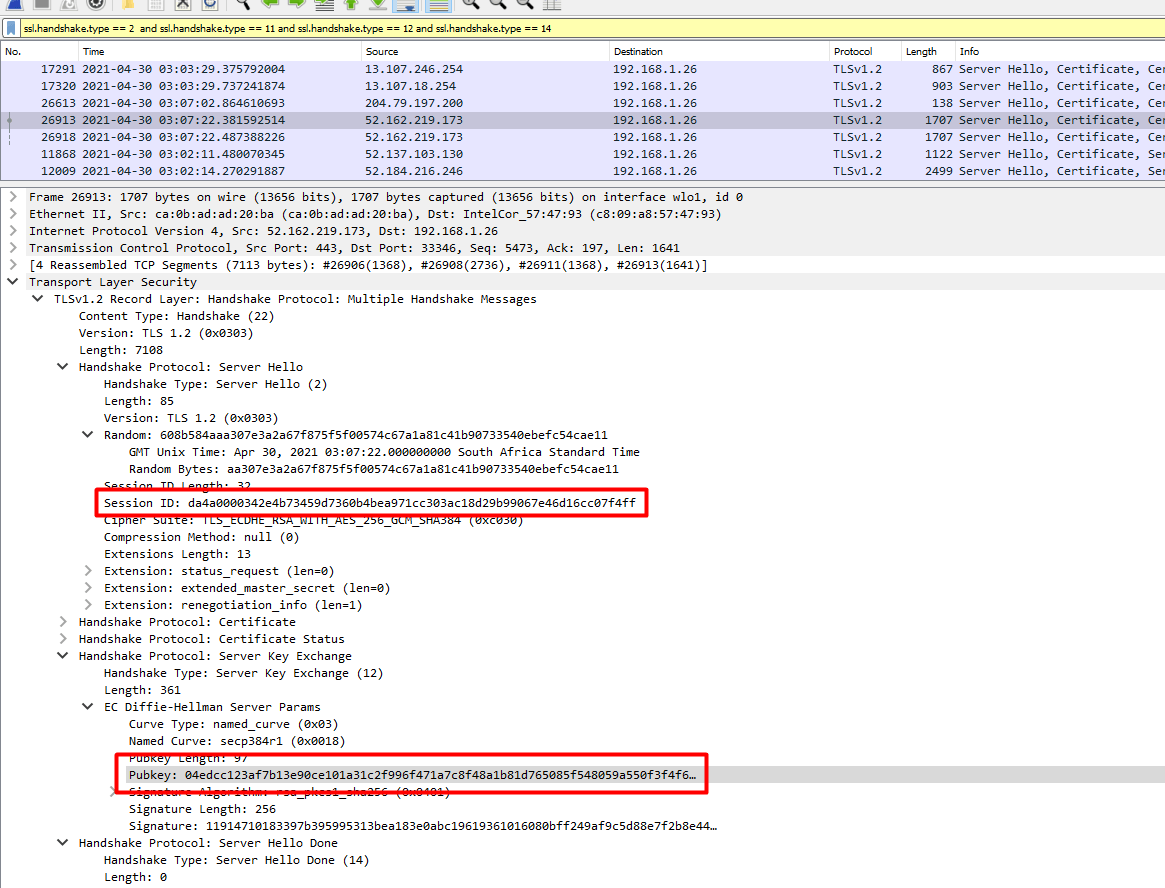Expand the status_request extension entry

(x=88, y=571)
